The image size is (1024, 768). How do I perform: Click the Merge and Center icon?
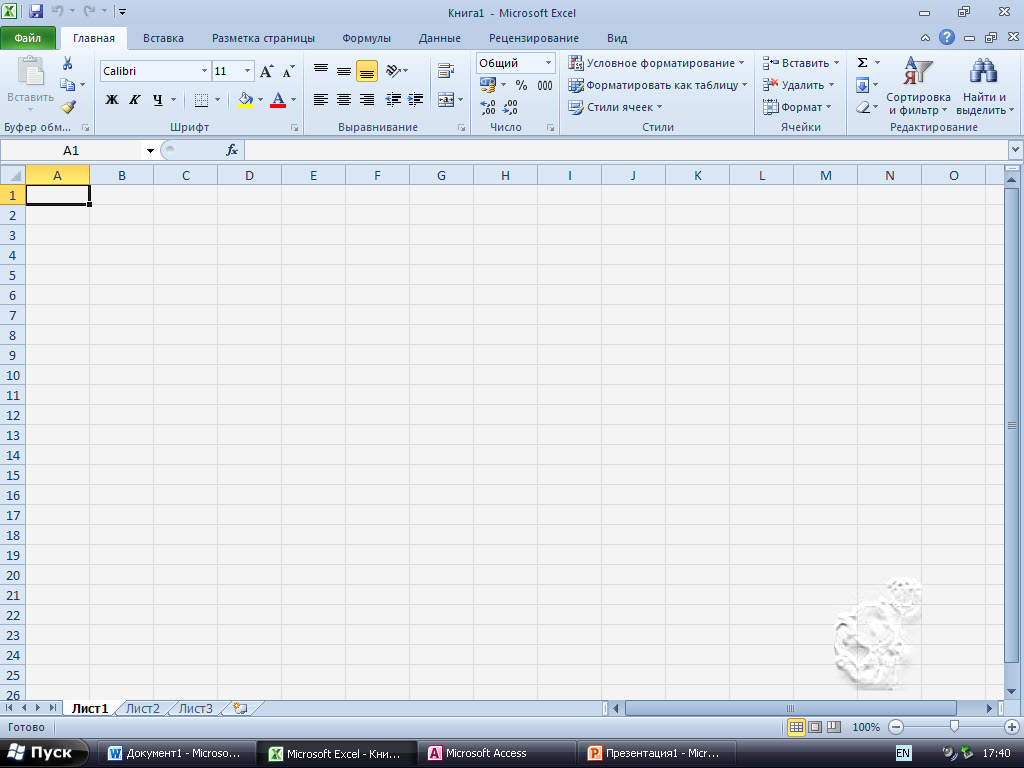(x=445, y=99)
